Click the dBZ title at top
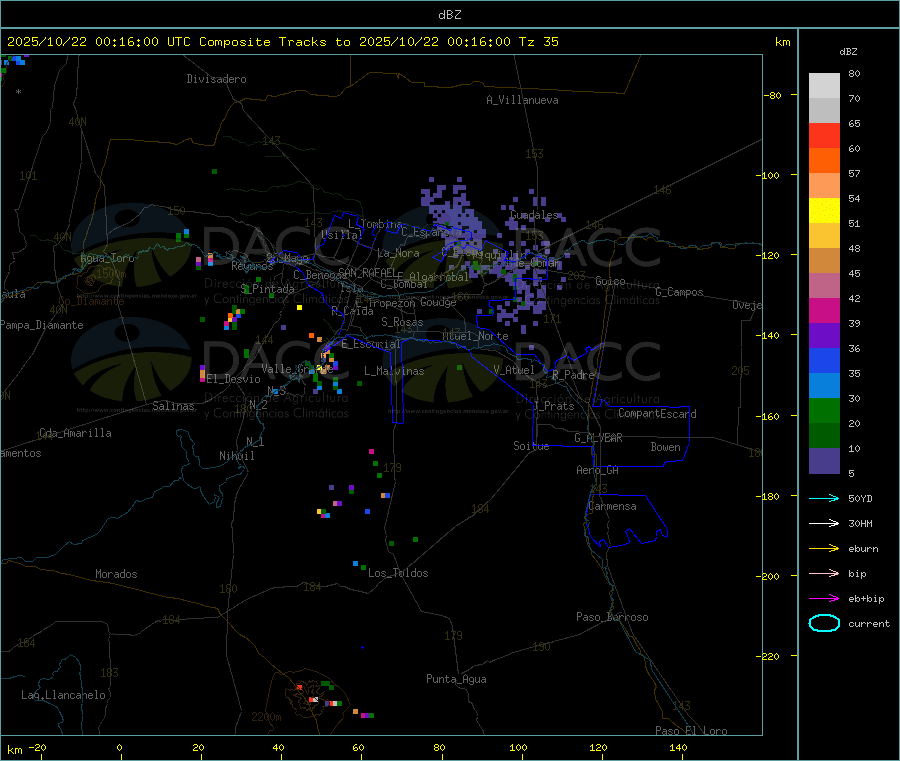 [x=449, y=15]
